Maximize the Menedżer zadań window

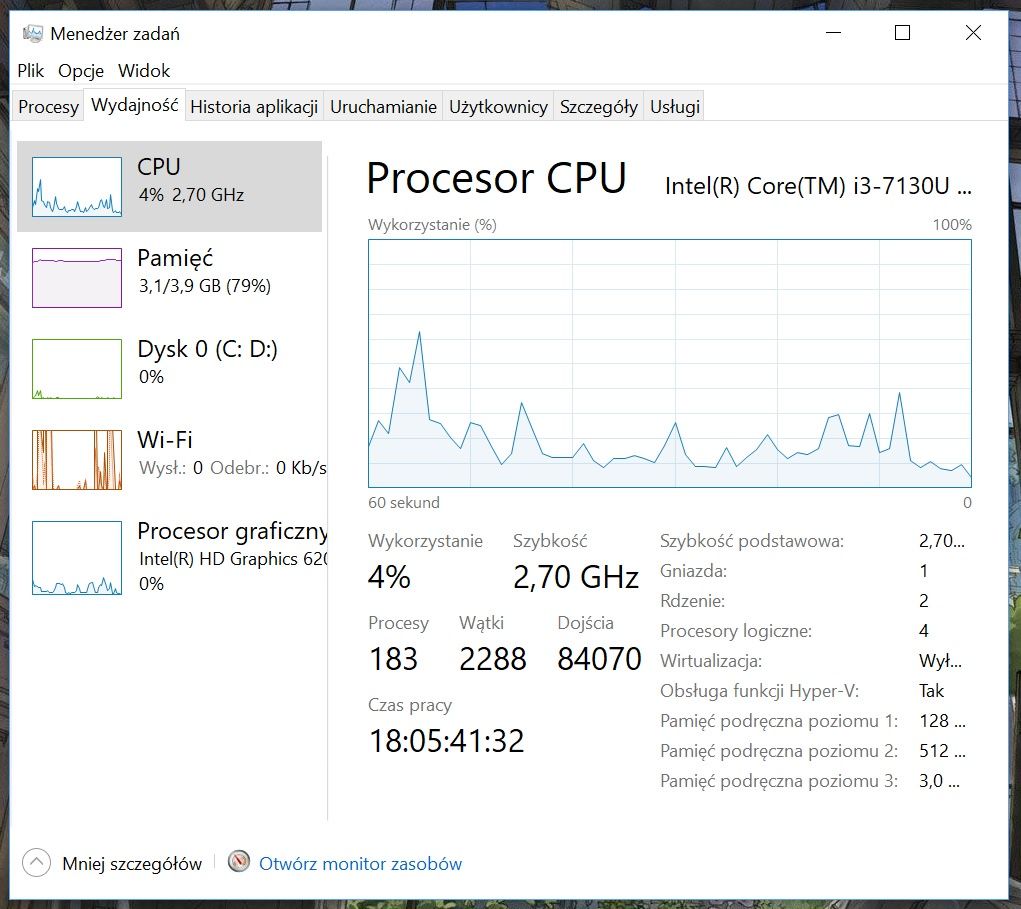click(x=902, y=33)
